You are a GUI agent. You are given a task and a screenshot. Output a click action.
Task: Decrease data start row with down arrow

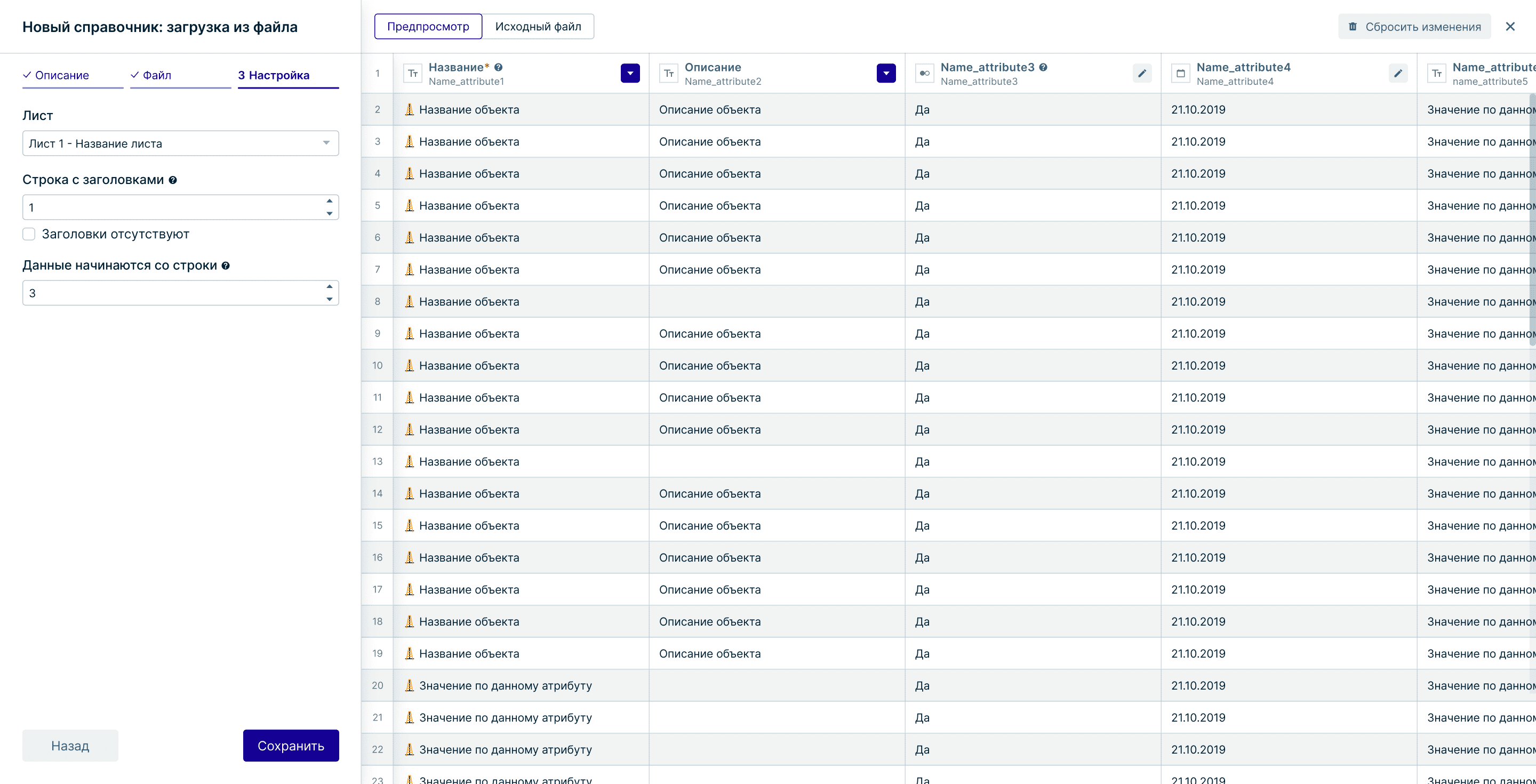329,299
